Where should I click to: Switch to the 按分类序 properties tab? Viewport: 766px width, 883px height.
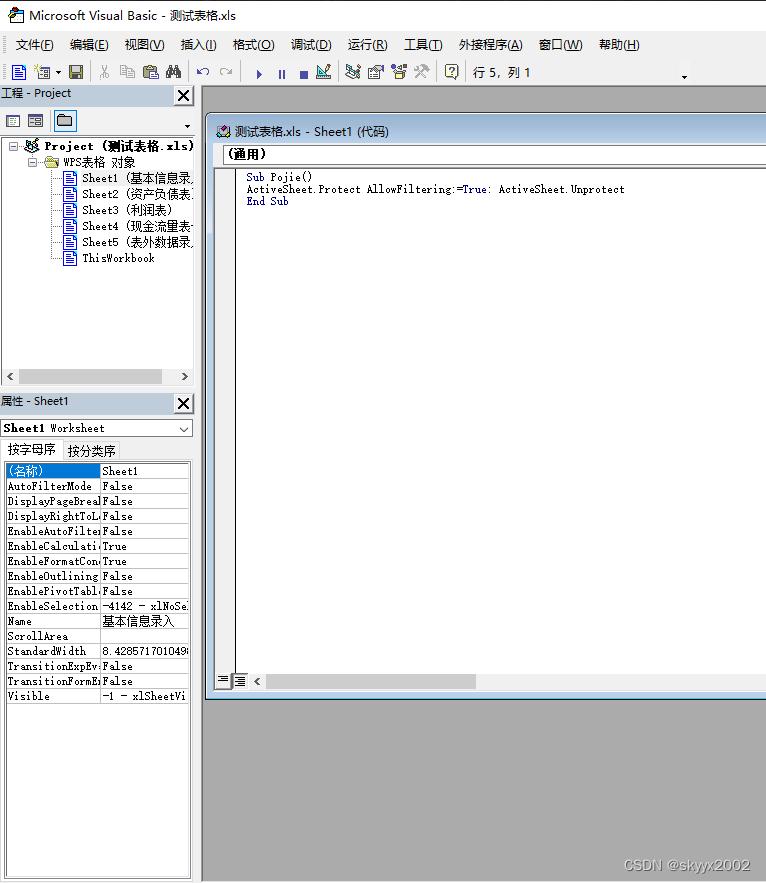[x=91, y=450]
